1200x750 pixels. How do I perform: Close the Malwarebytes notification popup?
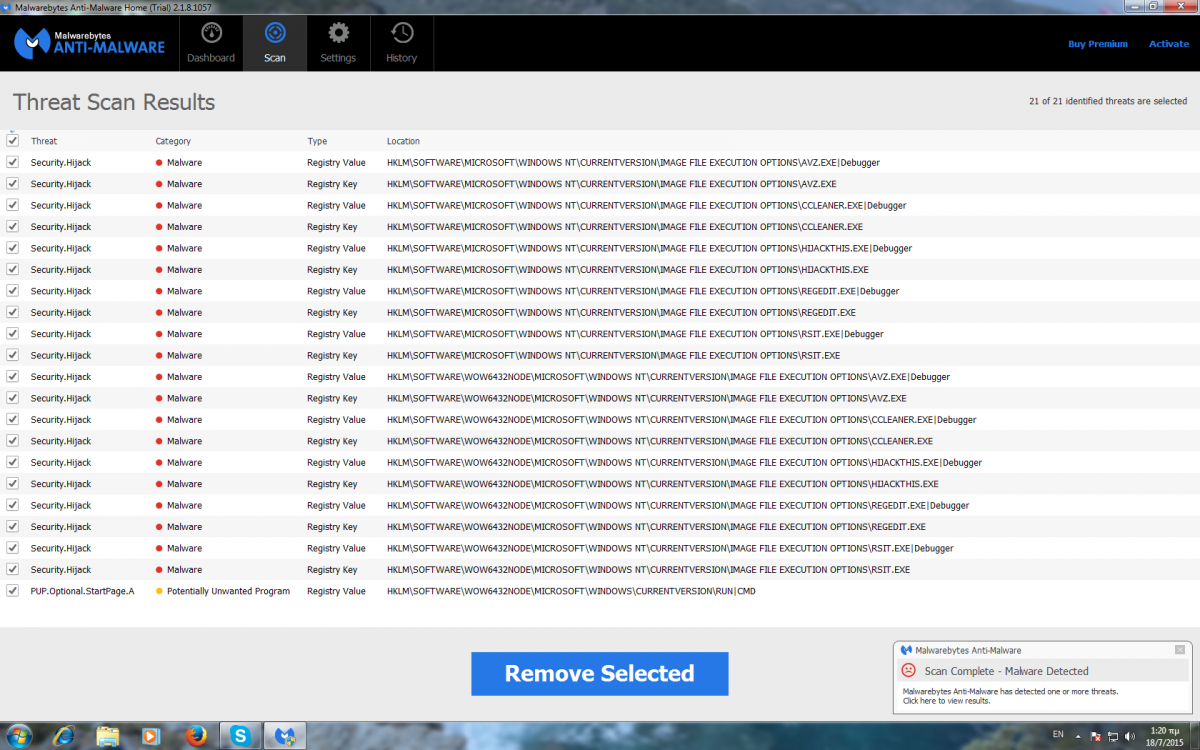click(1180, 650)
